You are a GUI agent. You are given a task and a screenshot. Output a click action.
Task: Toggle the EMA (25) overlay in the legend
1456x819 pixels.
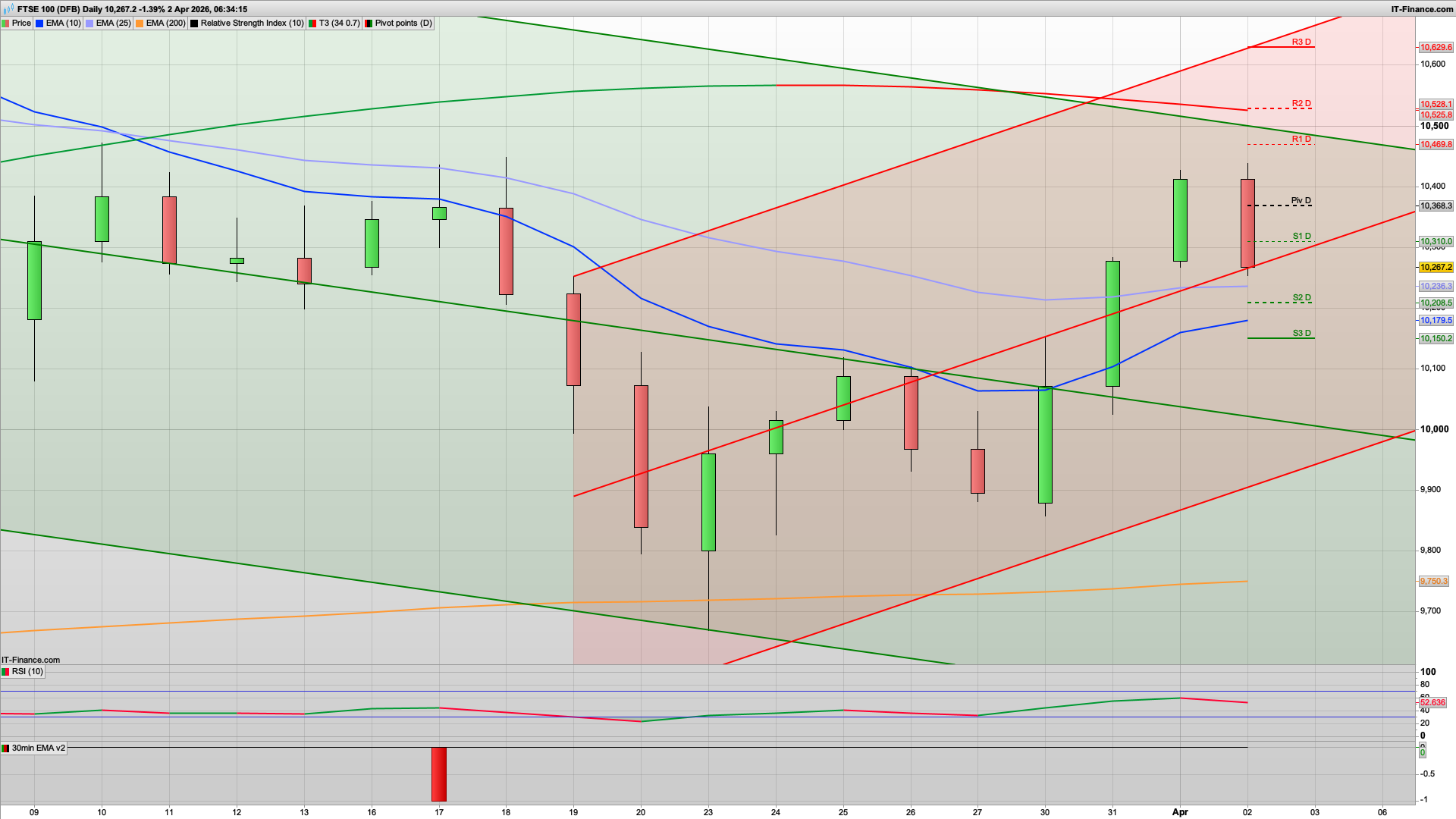112,23
